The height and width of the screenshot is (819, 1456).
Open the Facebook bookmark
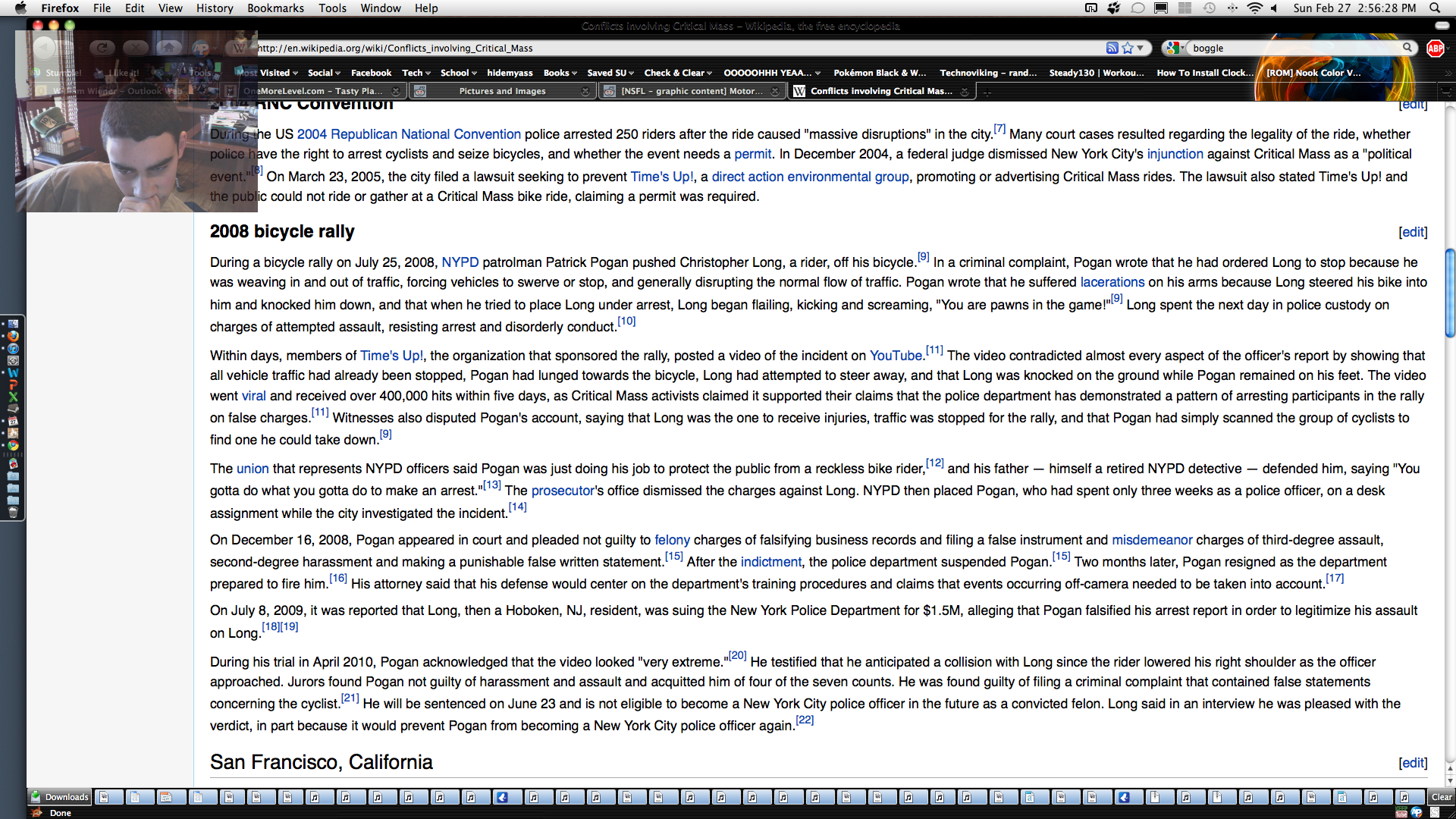(371, 73)
